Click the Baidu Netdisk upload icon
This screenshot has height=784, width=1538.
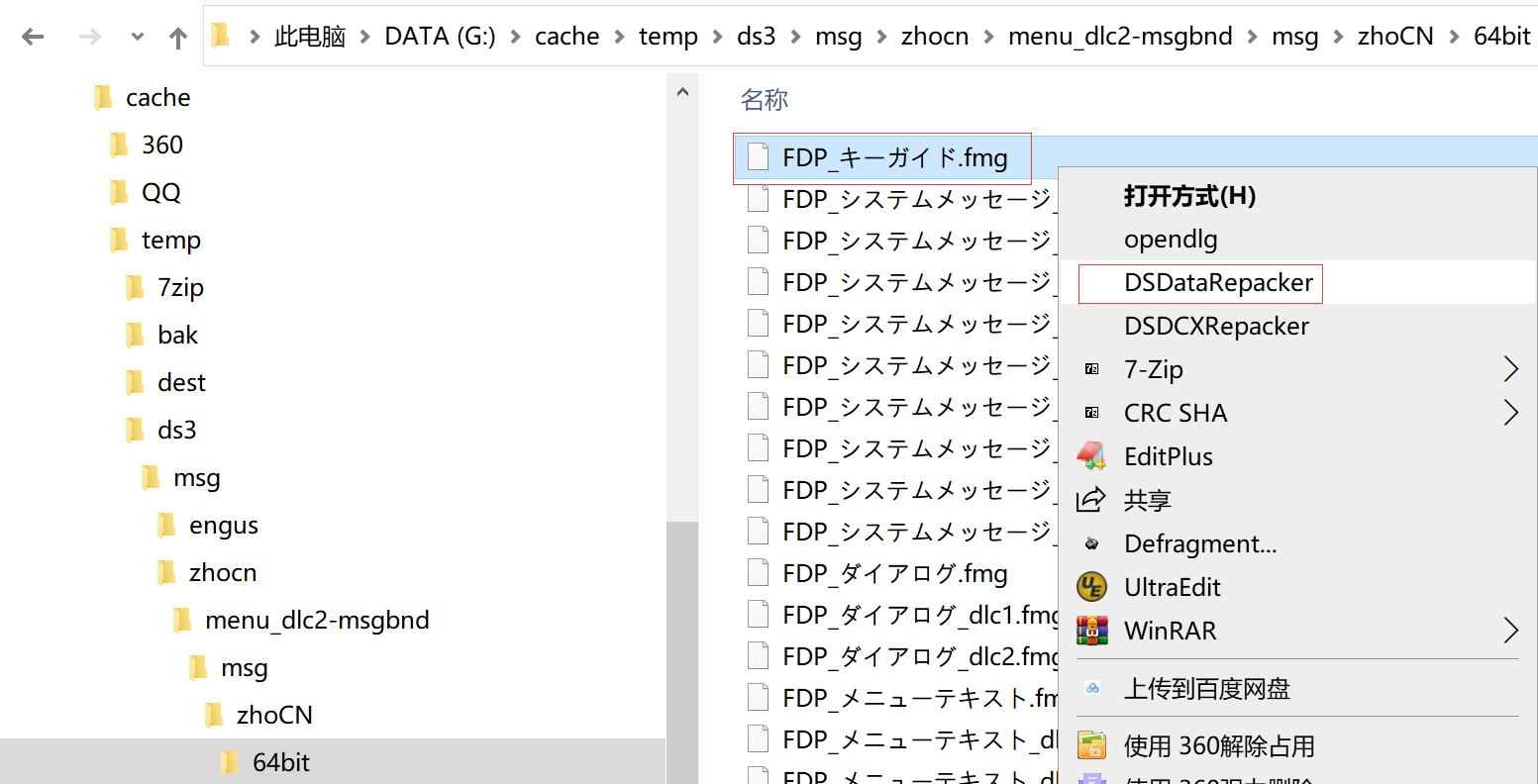click(x=1091, y=688)
